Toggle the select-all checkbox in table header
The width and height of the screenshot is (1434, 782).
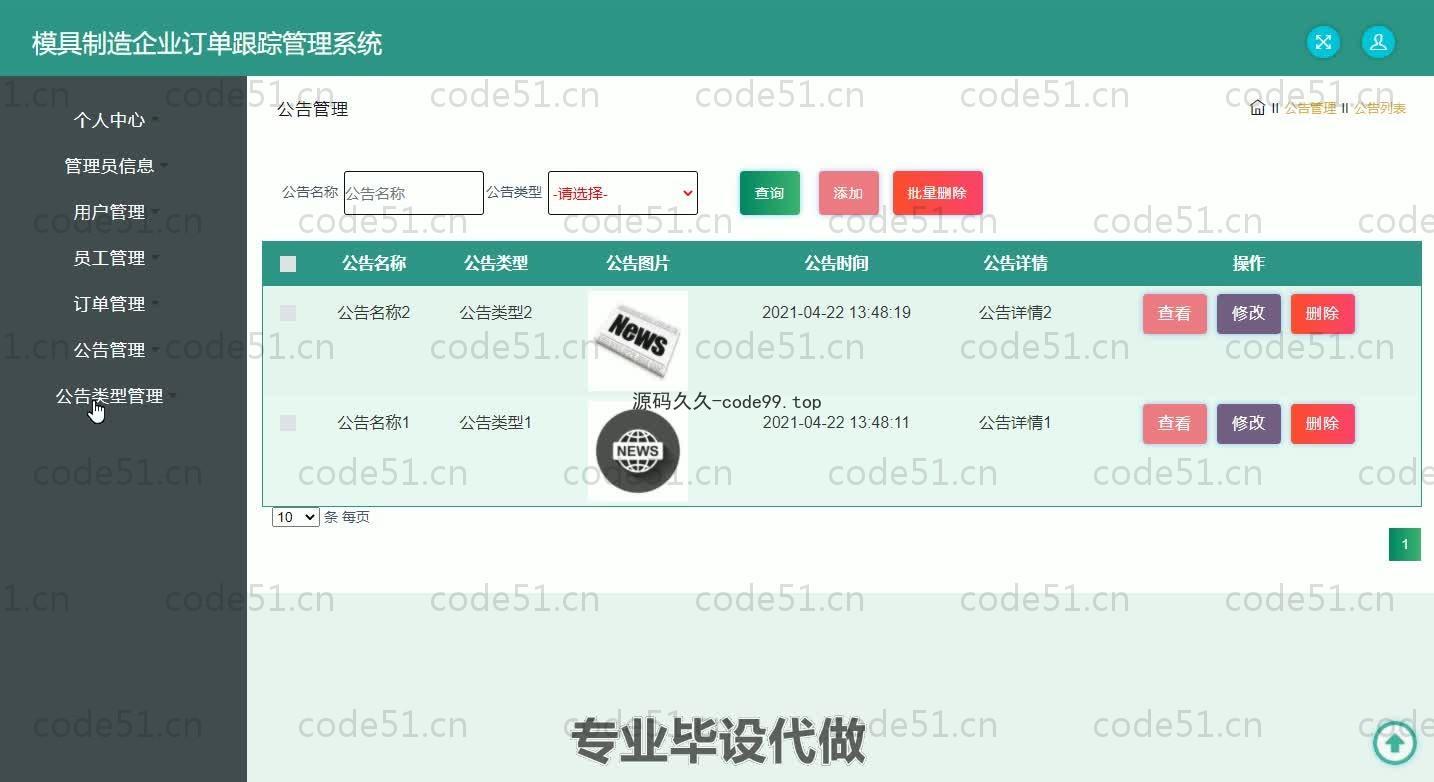tap(288, 264)
